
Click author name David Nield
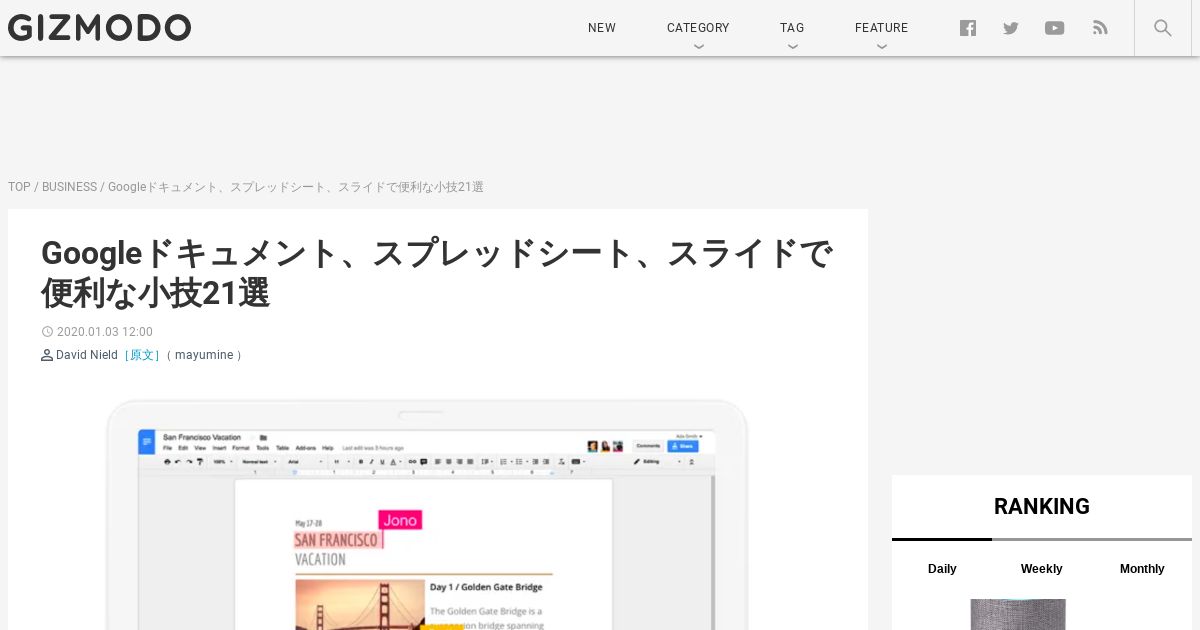pos(87,355)
